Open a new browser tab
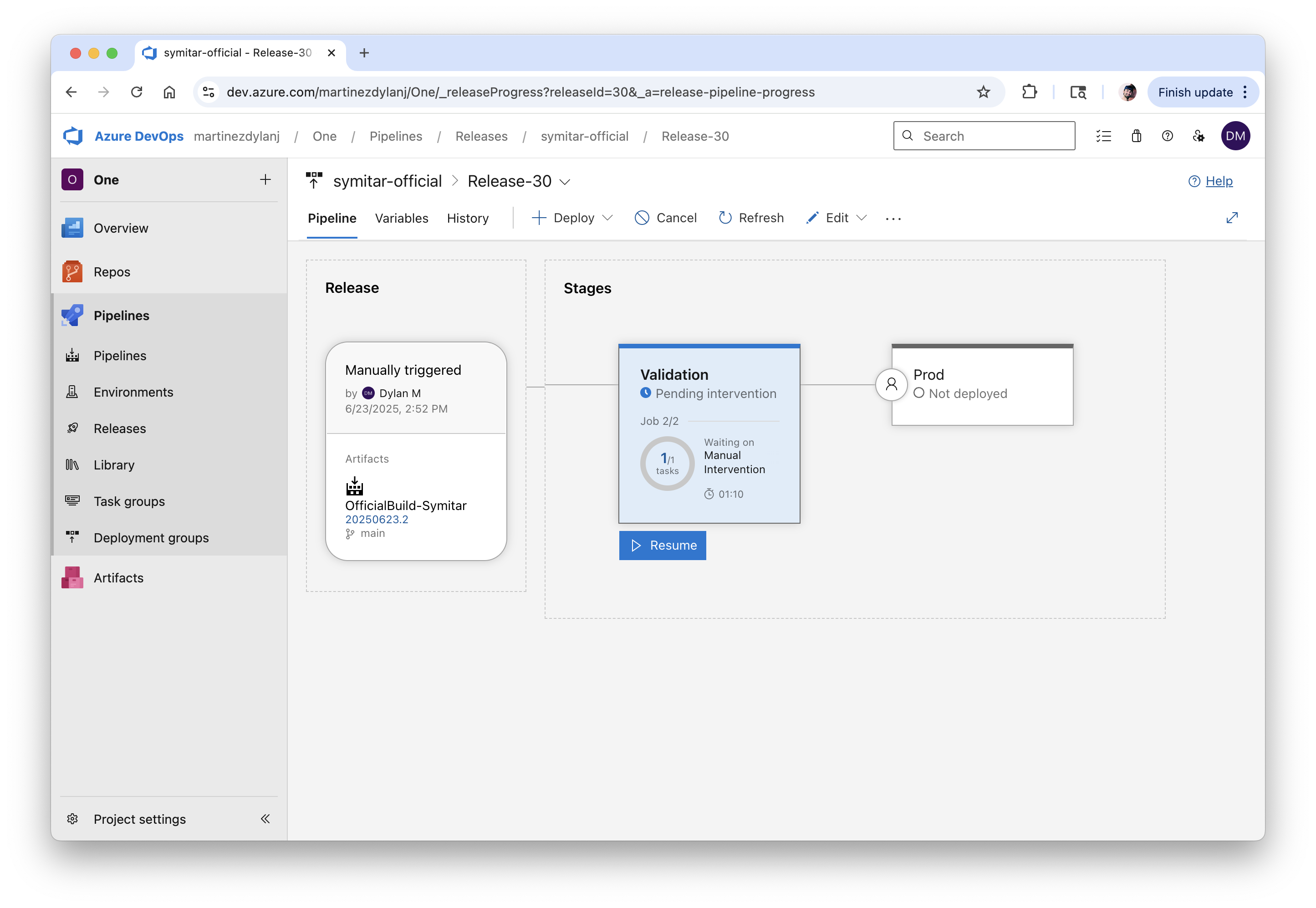The image size is (1316, 908). (x=364, y=53)
